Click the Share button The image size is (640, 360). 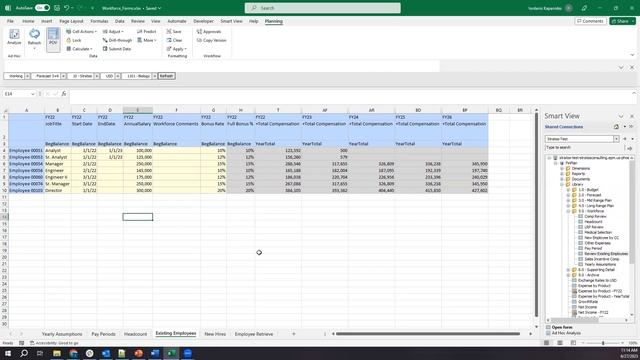(622, 21)
